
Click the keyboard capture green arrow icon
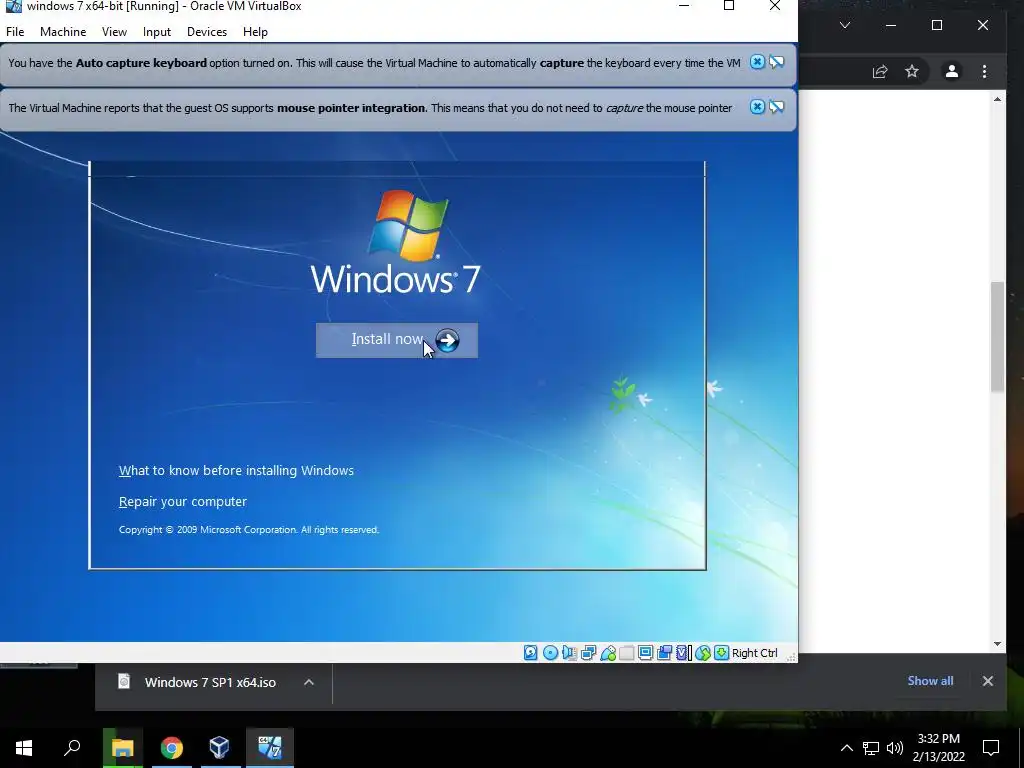pyautogui.click(x=722, y=653)
